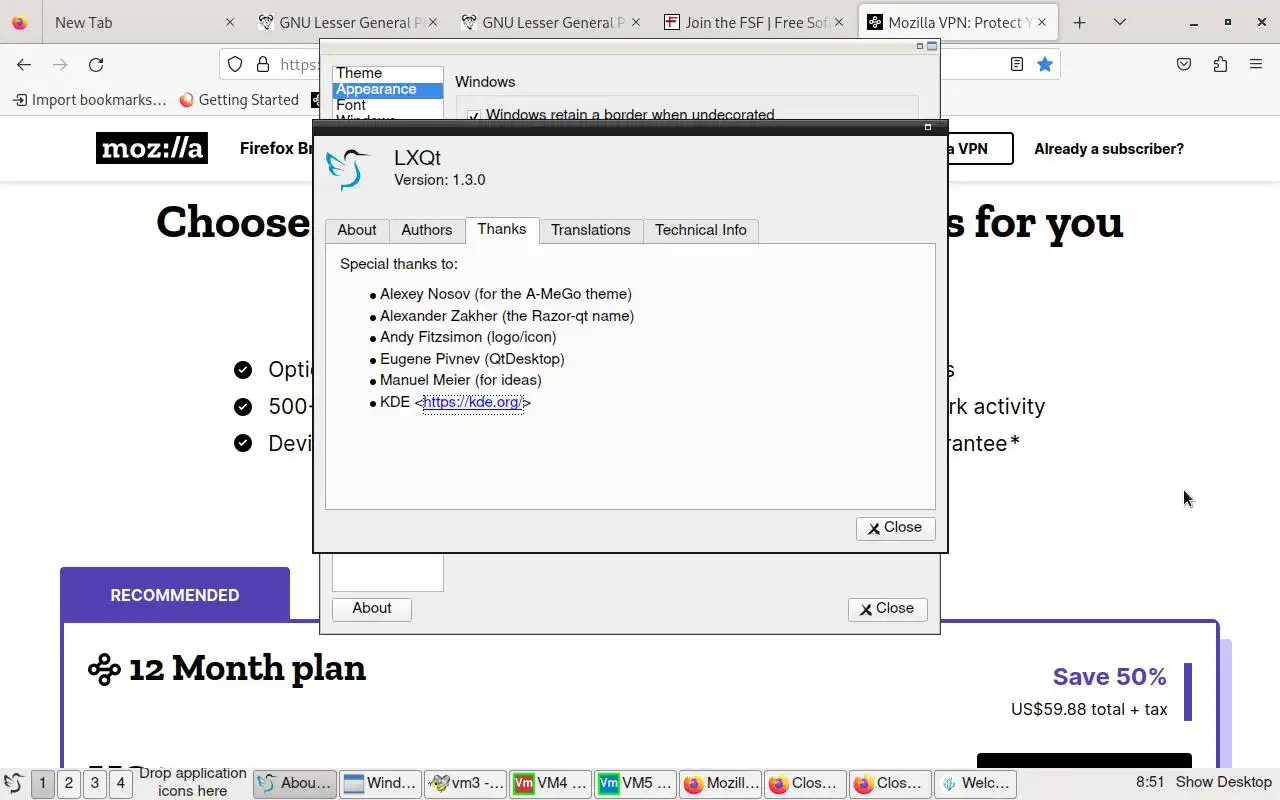Viewport: 1280px width, 800px height.
Task: Reload the page with the refresh icon
Action: coord(96,64)
